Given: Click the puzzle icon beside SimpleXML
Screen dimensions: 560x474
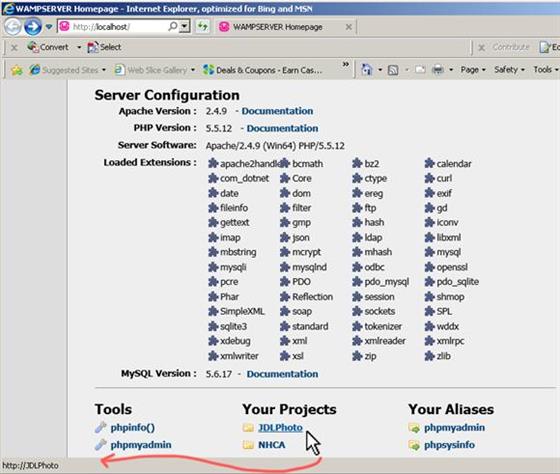Looking at the screenshot, I should pos(213,311).
